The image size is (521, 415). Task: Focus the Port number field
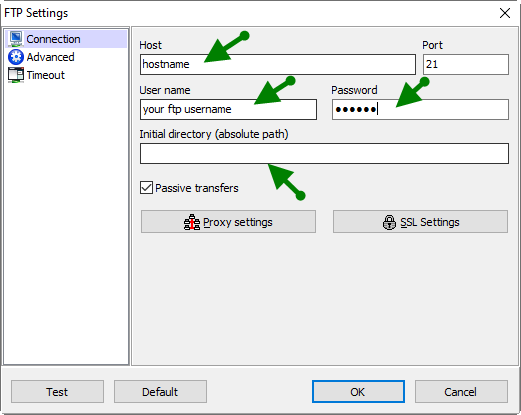click(466, 64)
